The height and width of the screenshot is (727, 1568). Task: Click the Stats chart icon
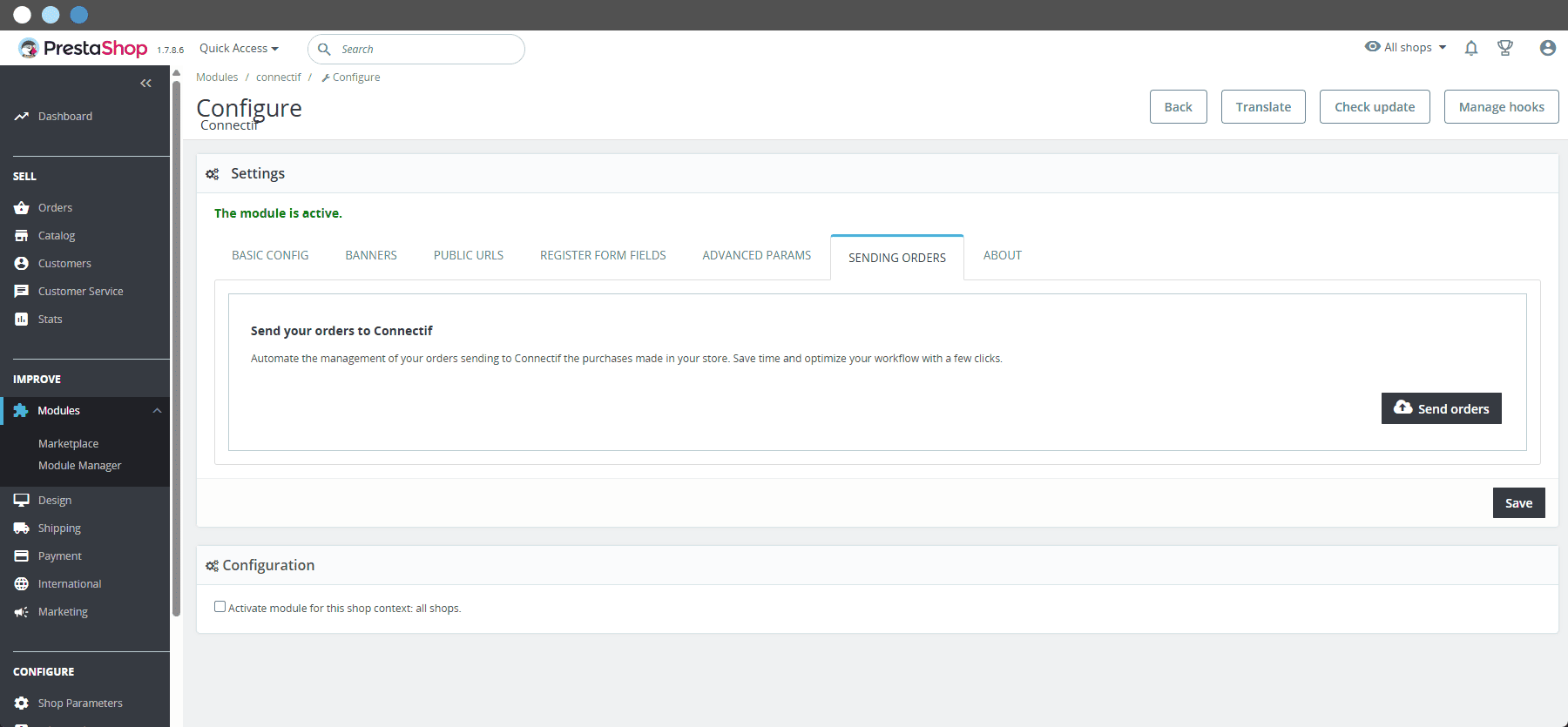point(22,320)
